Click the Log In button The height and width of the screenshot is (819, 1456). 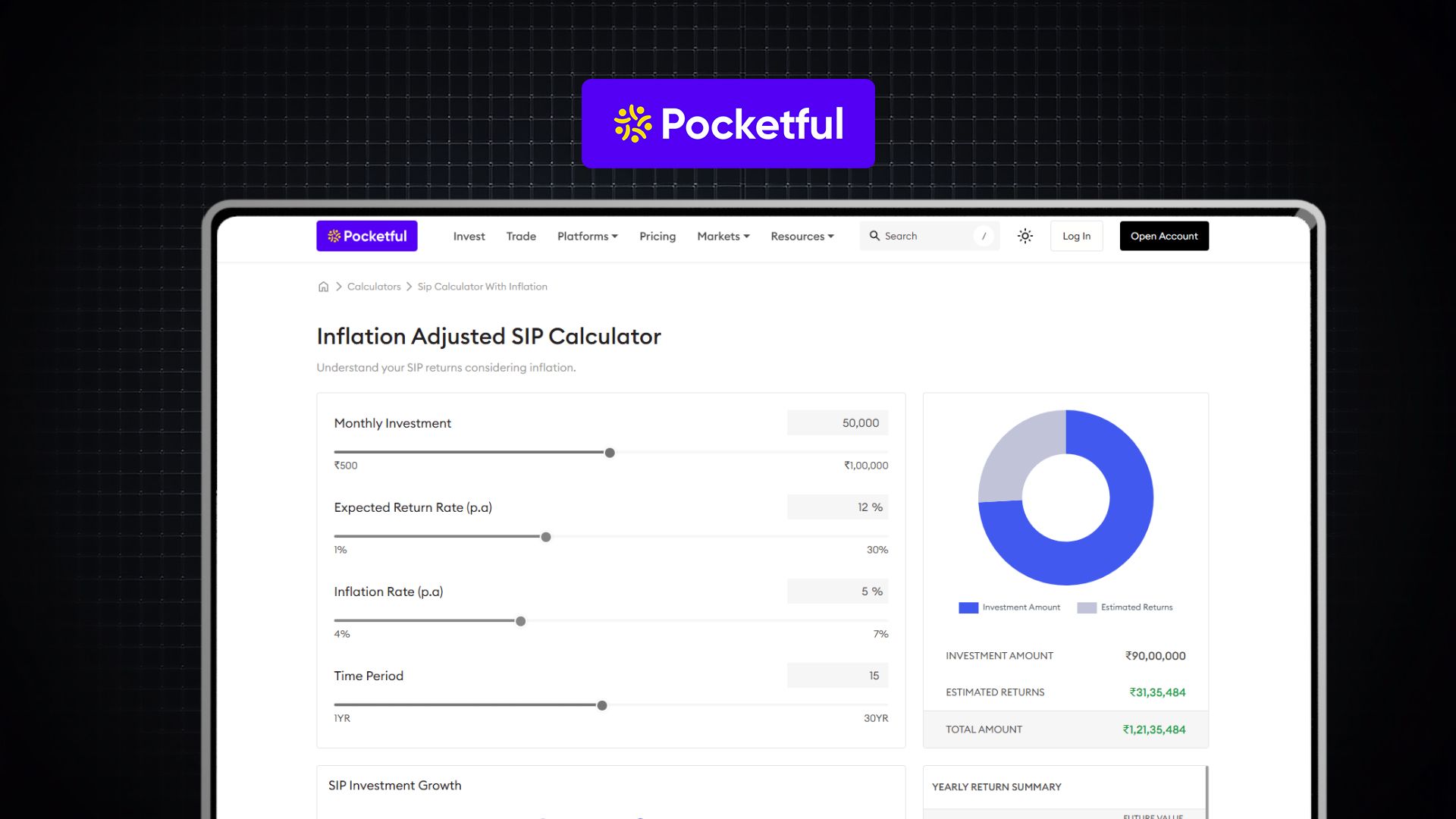[x=1076, y=236]
